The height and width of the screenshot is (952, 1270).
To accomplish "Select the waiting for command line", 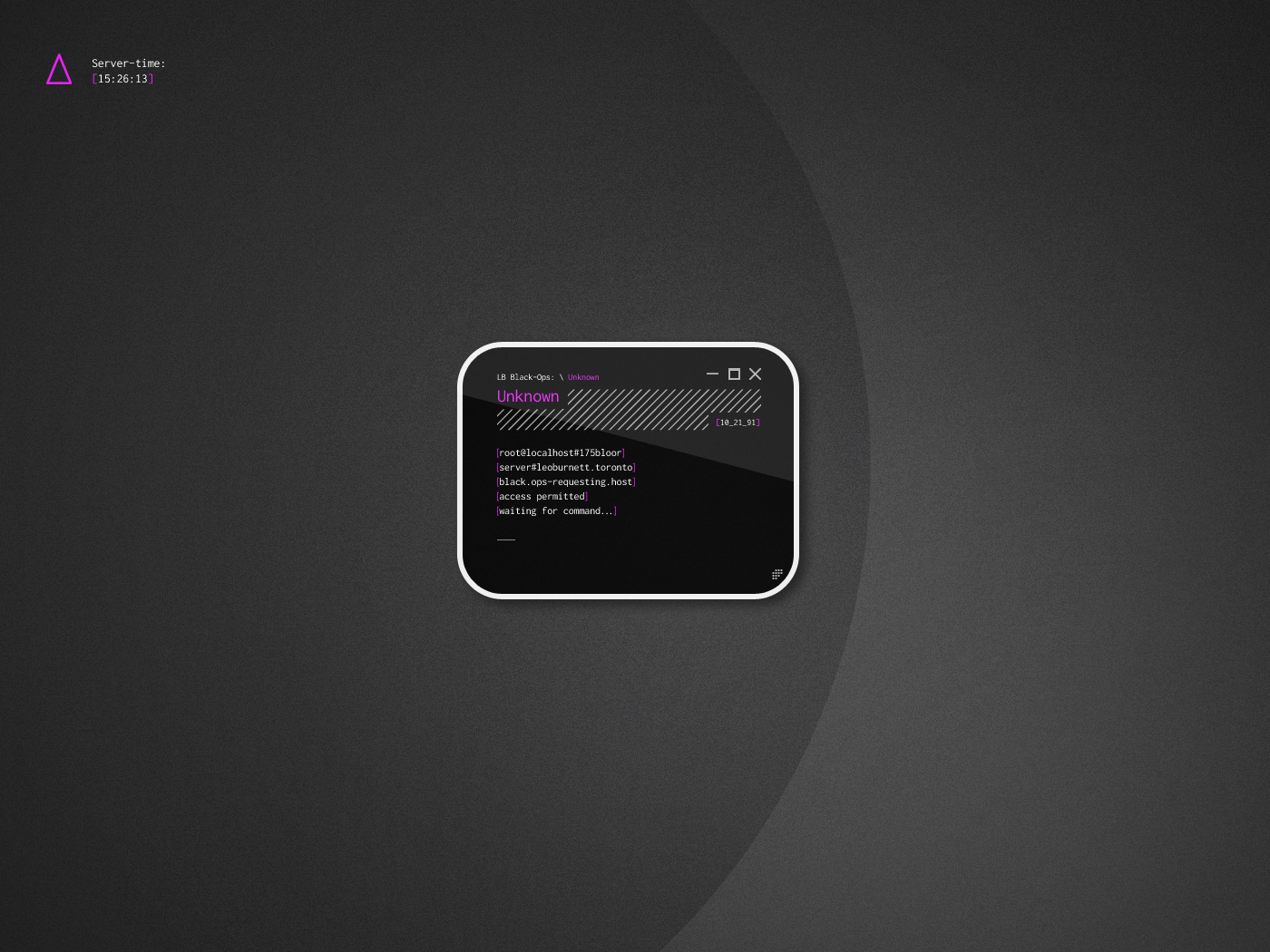I will [x=557, y=510].
